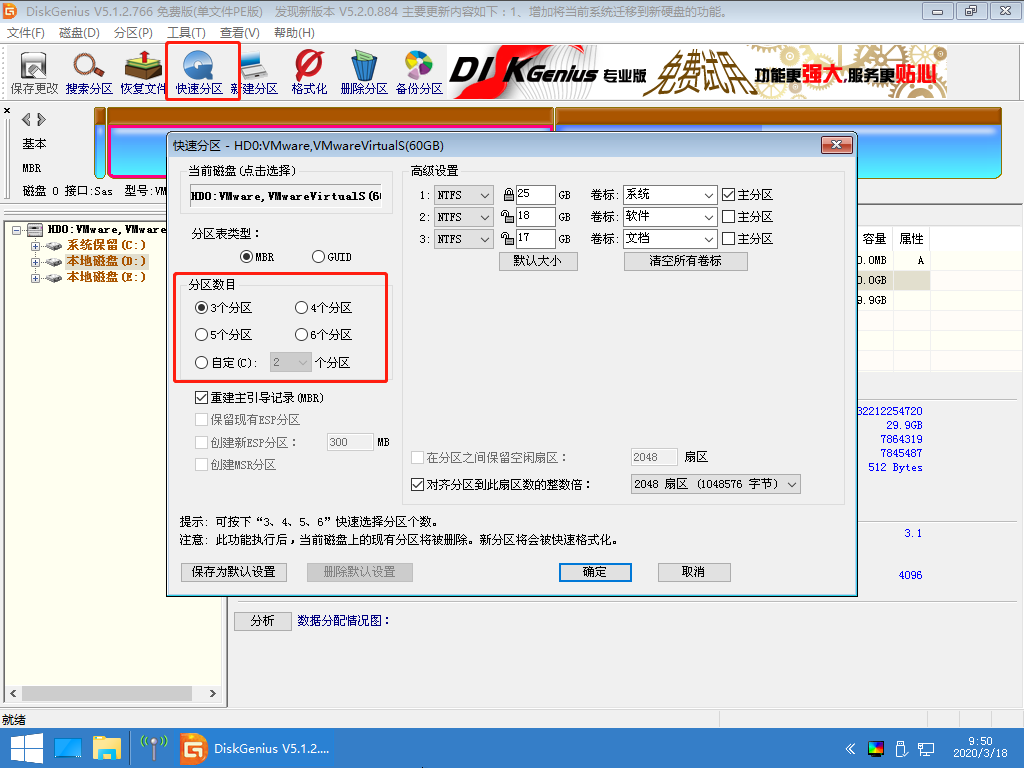Toggle the unlock icon for partition 3 size
1024x768 pixels.
pos(507,238)
